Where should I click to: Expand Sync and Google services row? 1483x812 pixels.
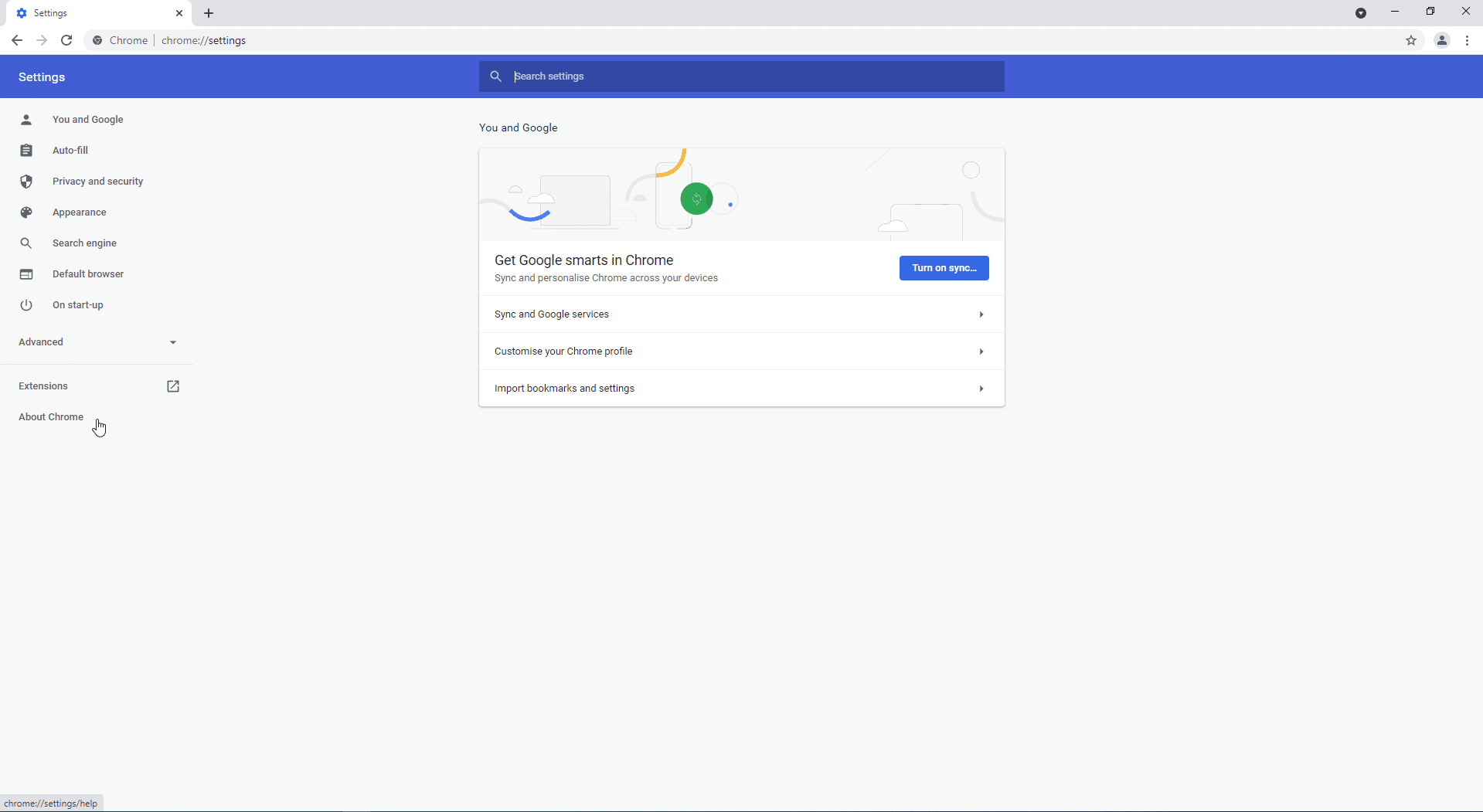(x=740, y=314)
